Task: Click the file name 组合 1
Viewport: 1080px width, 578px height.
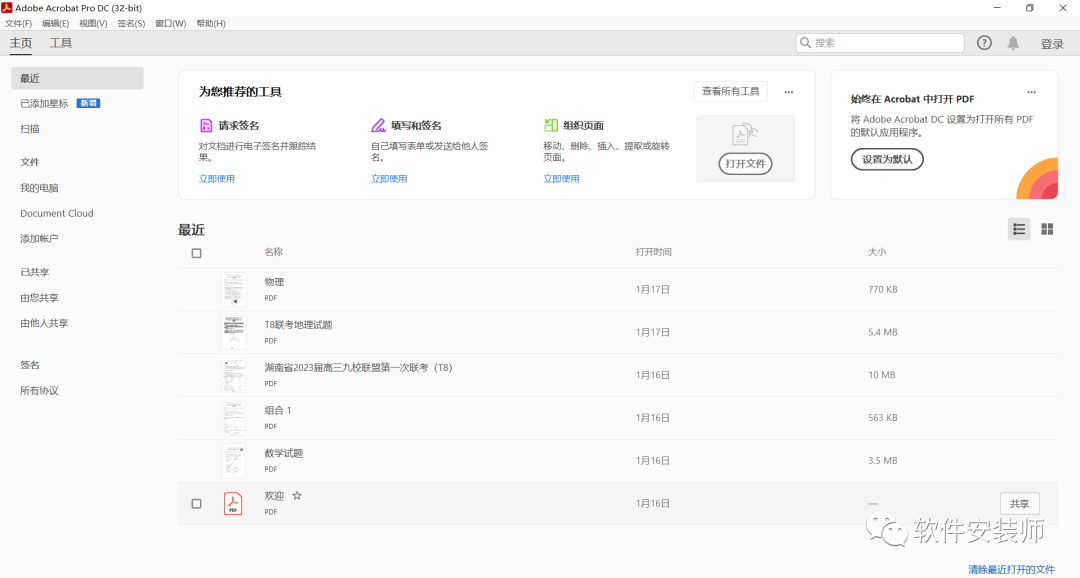Action: tap(278, 410)
